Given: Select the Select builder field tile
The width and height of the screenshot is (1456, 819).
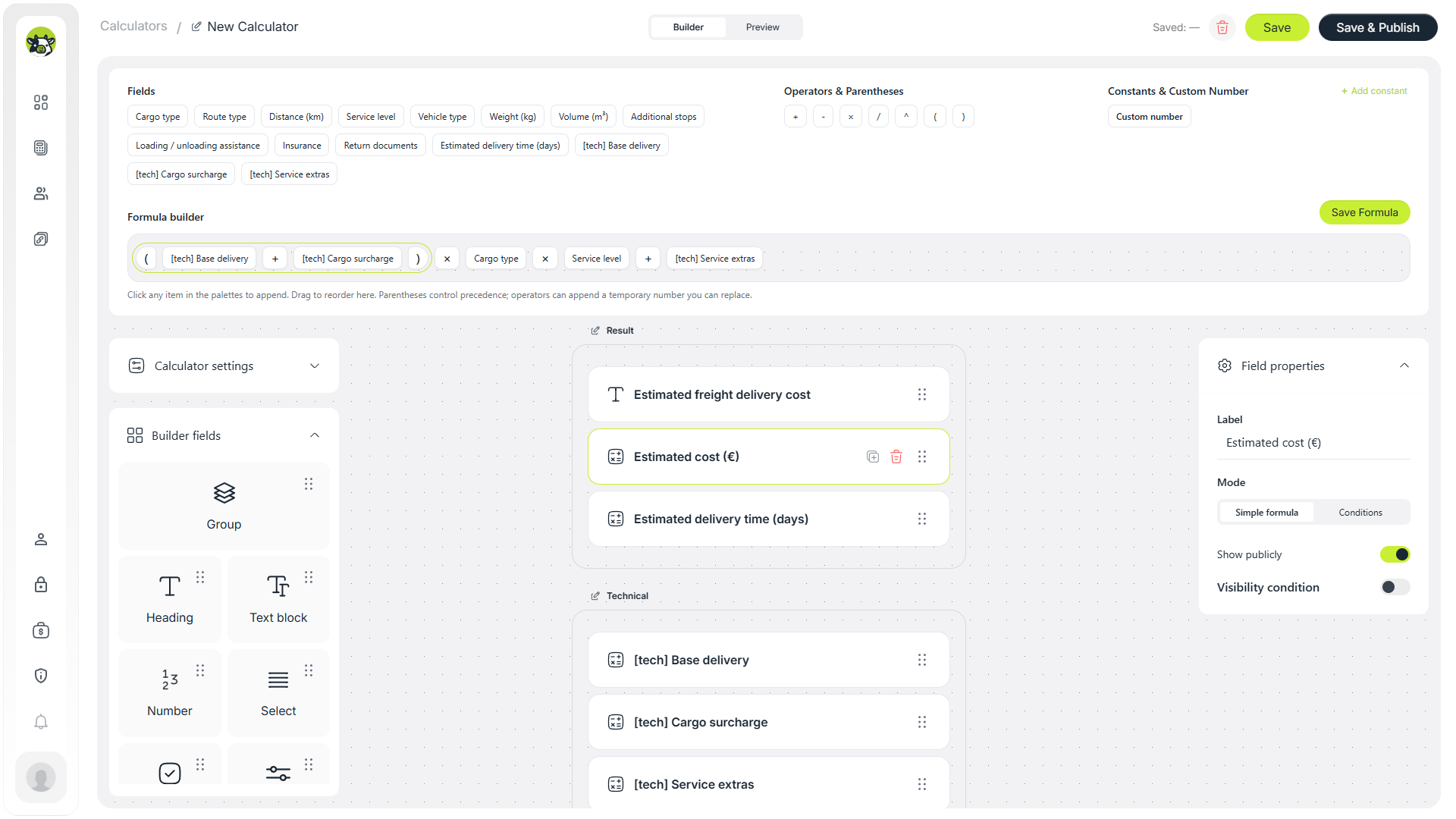Looking at the screenshot, I should click(278, 692).
